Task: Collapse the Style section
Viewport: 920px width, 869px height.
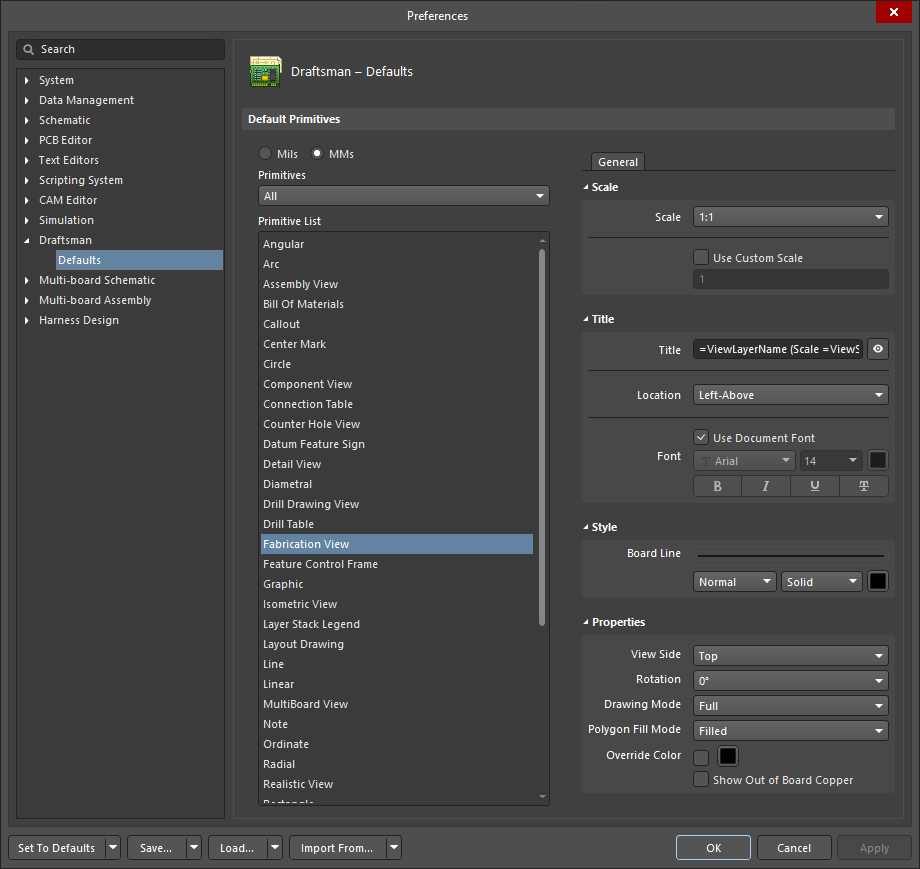Action: [586, 527]
